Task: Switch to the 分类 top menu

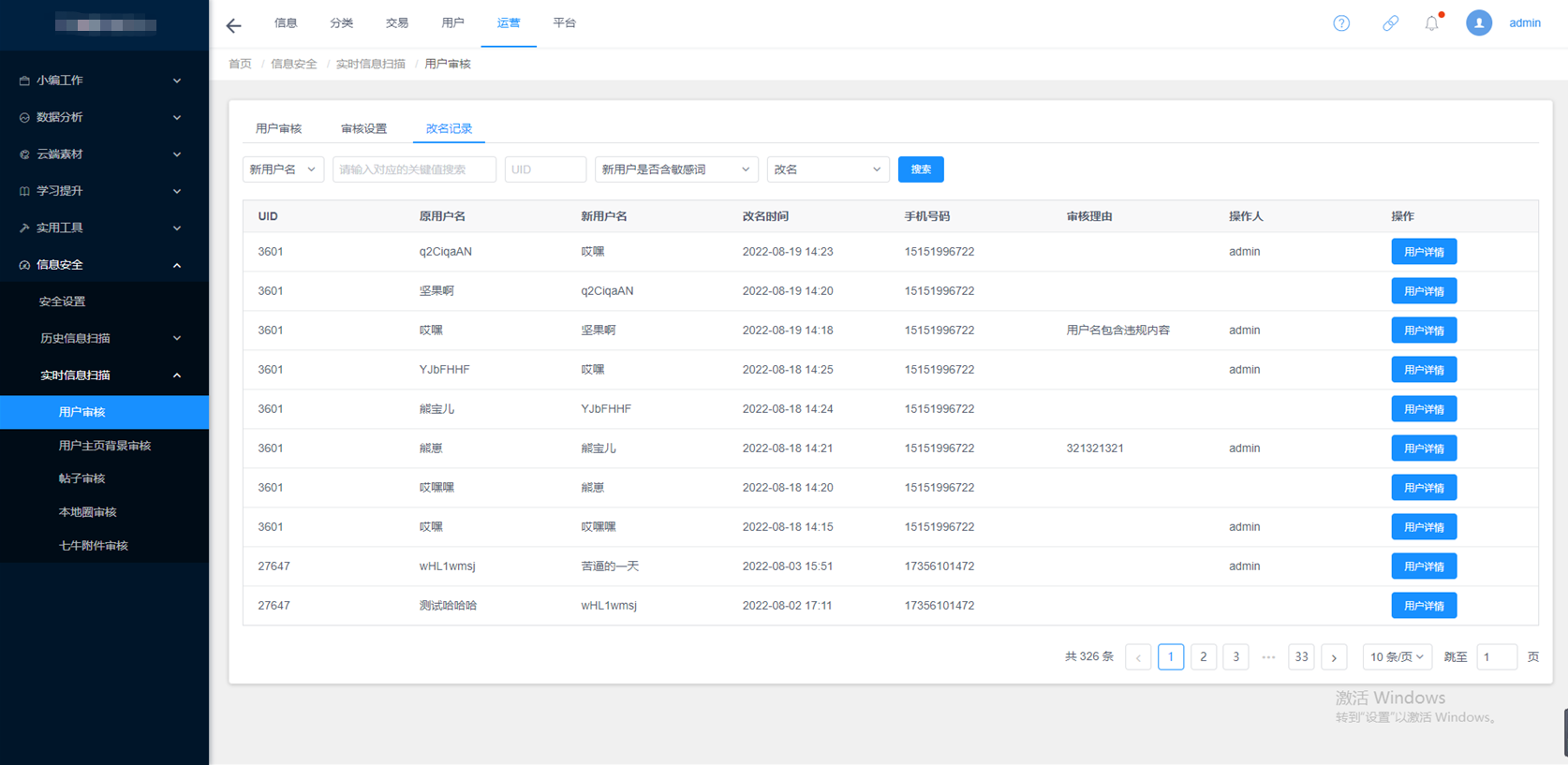Action: coord(341,23)
